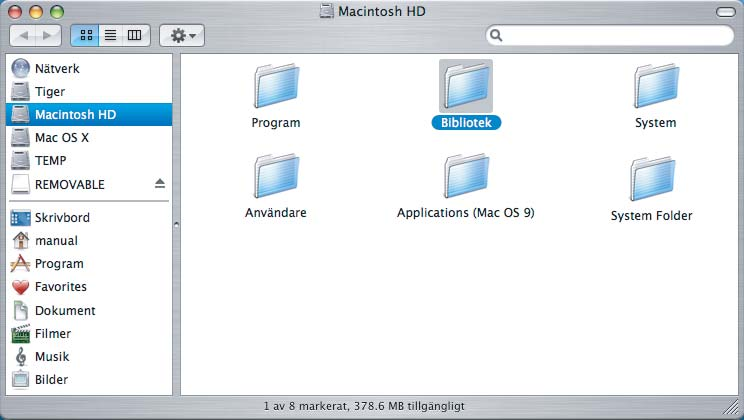Open Musik in the sidebar
This screenshot has height=420, width=744.
pos(89,356)
